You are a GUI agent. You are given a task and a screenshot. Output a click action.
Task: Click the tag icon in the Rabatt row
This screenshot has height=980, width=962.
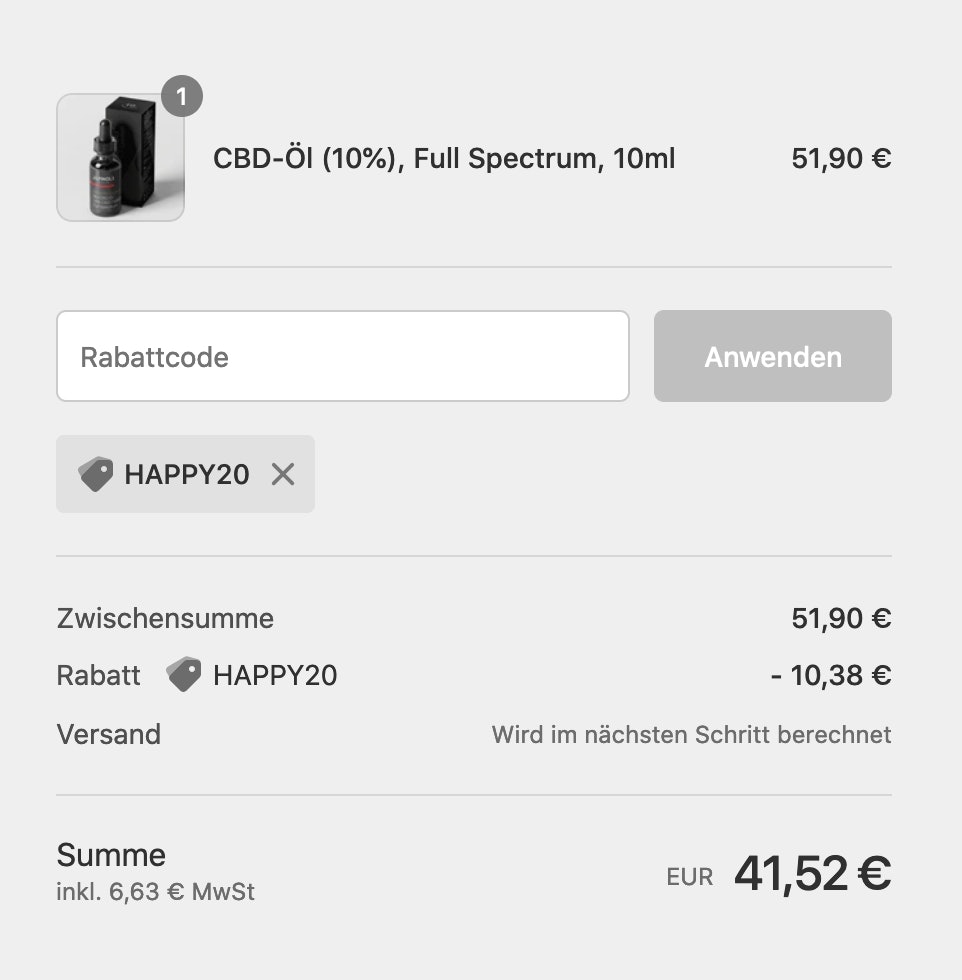click(184, 675)
